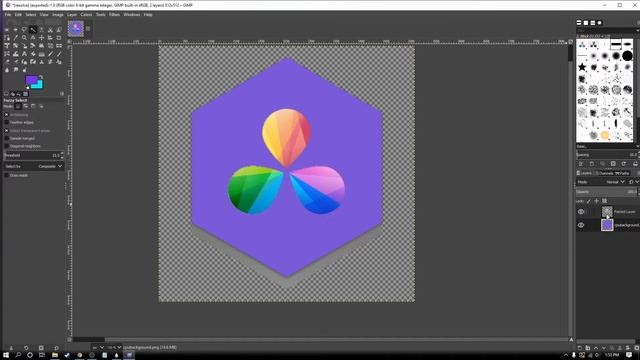Select the Smudge tool
The image size is (640, 360).
(16, 70)
